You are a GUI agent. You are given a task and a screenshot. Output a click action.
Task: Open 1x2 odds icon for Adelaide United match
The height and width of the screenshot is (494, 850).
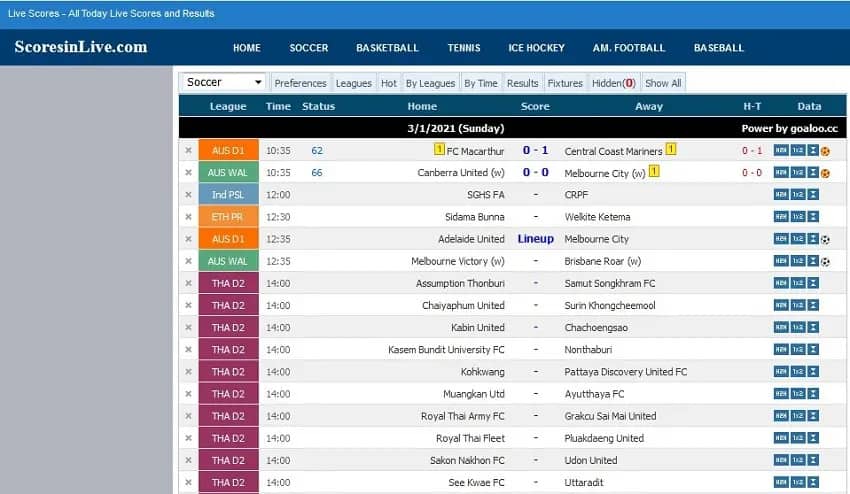(x=797, y=239)
